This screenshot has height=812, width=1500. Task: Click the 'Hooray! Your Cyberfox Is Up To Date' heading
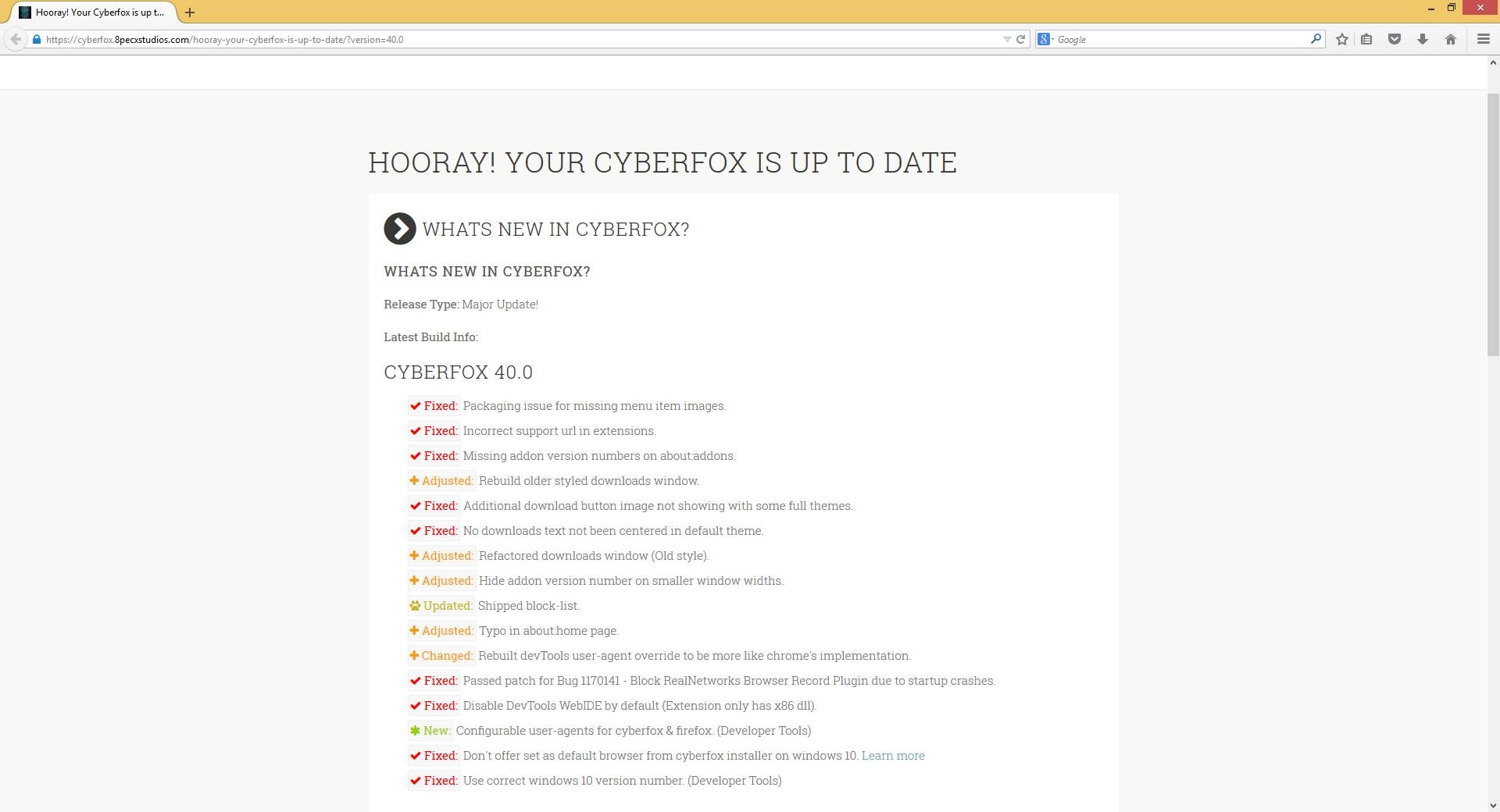(x=662, y=162)
